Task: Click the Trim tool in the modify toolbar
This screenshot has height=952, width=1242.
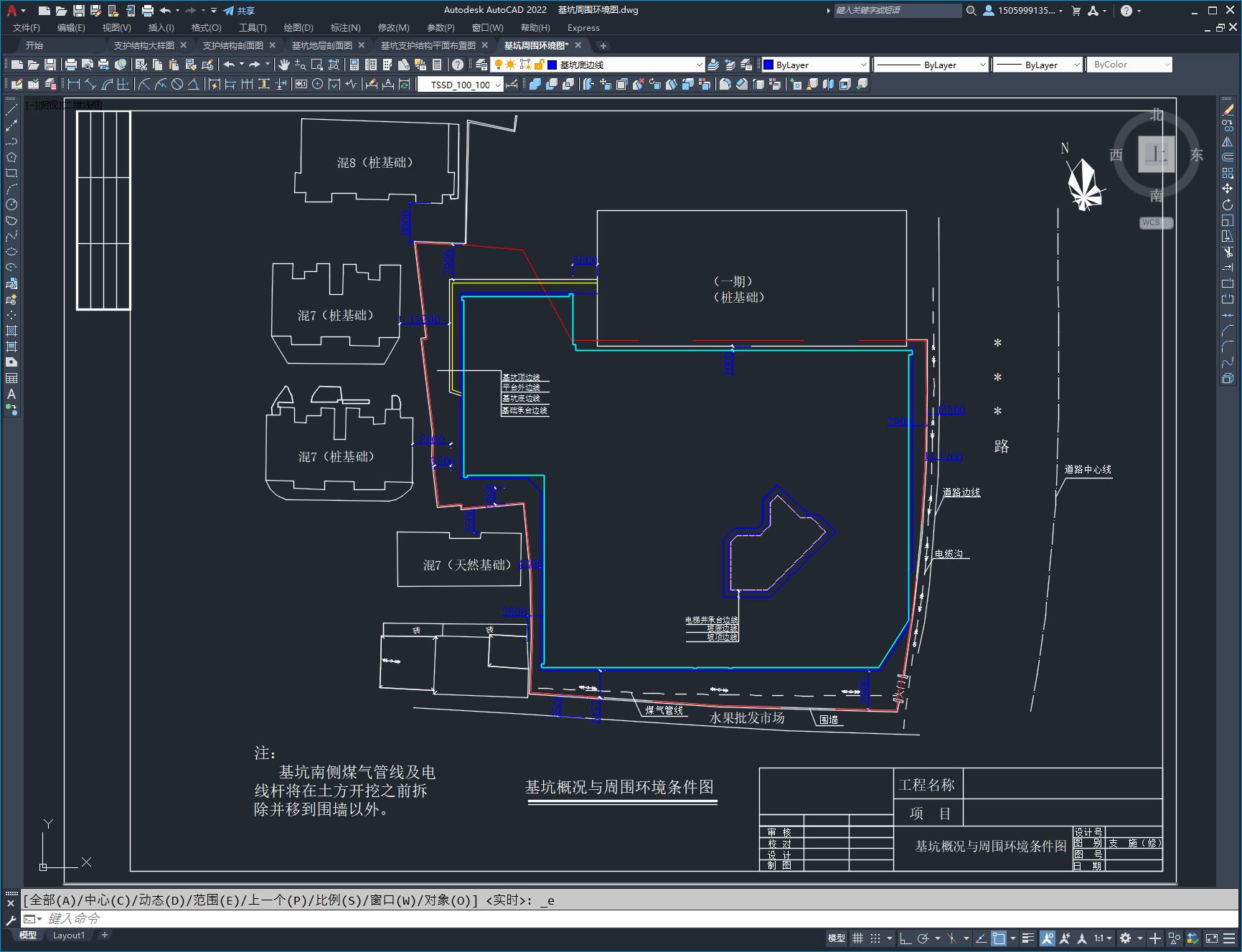Action: pos(1228,252)
